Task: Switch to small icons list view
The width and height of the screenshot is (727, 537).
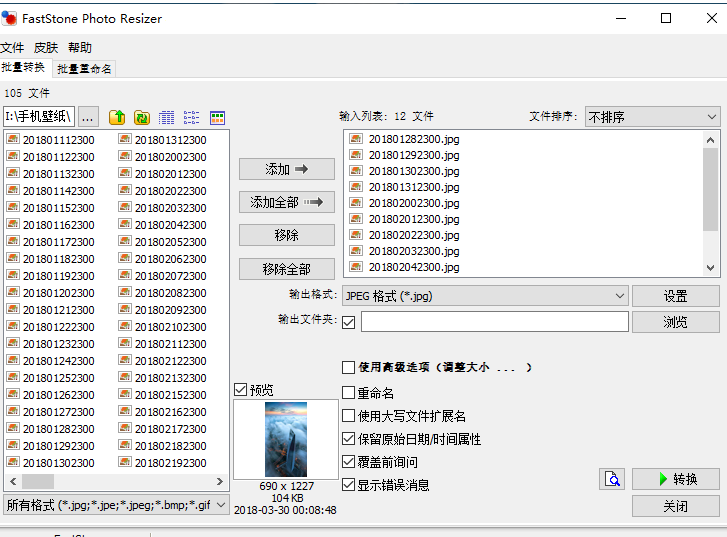Action: [191, 117]
